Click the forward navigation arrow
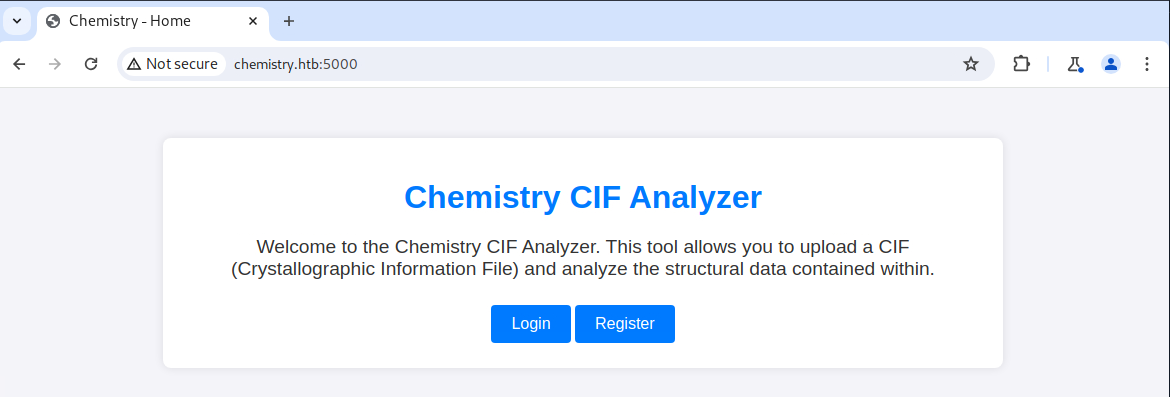1170x397 pixels. tap(54, 64)
